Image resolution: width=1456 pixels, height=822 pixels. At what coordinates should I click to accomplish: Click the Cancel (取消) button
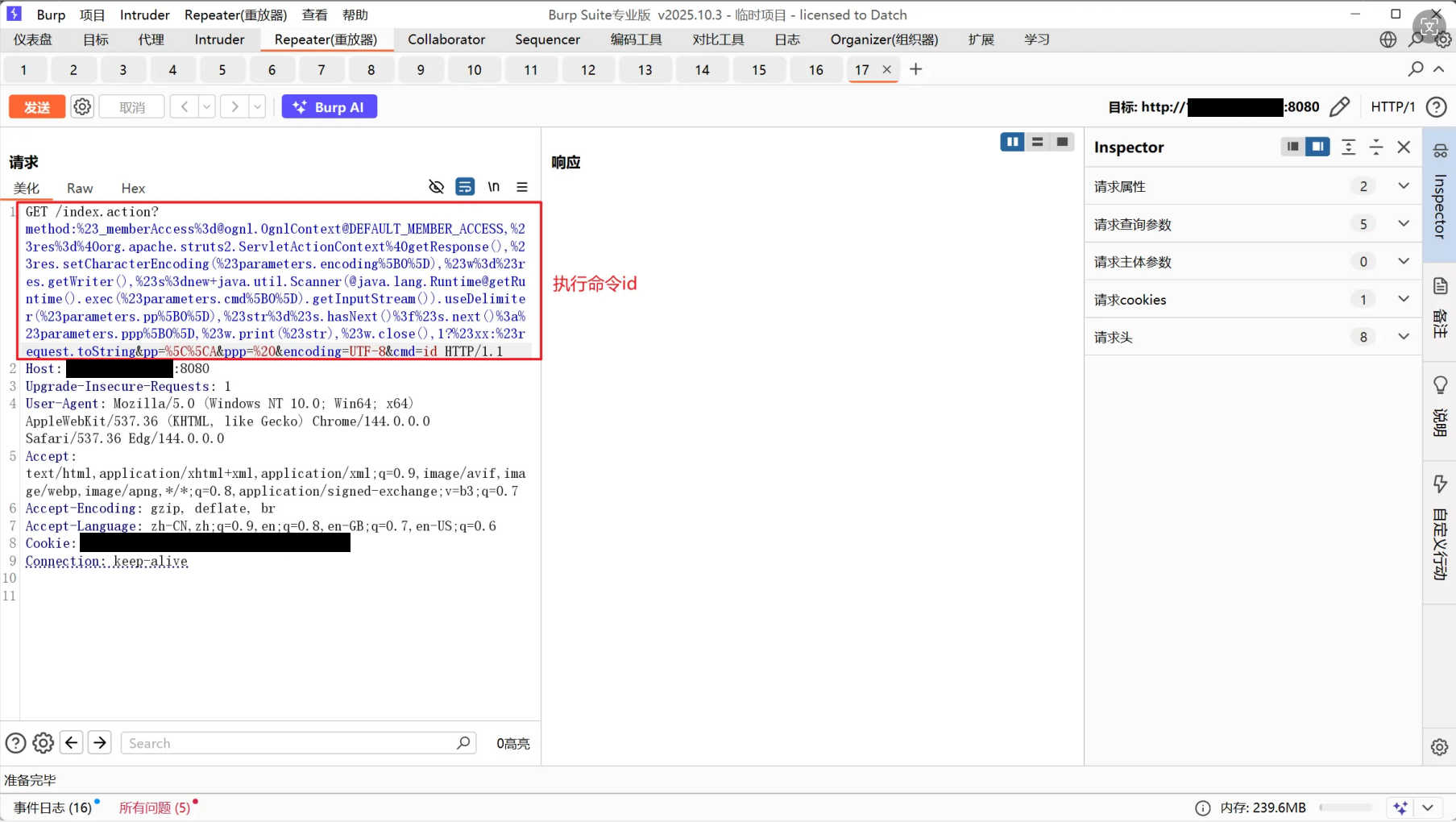(x=132, y=107)
